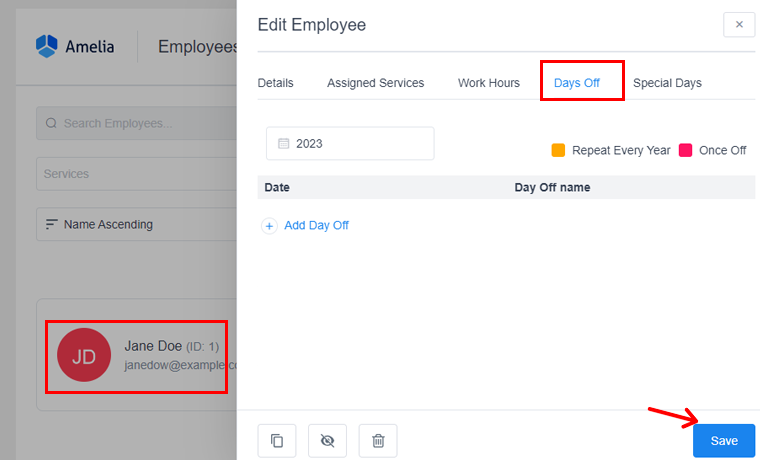The image size is (760, 460).
Task: Select the Days Off tab
Action: click(577, 83)
